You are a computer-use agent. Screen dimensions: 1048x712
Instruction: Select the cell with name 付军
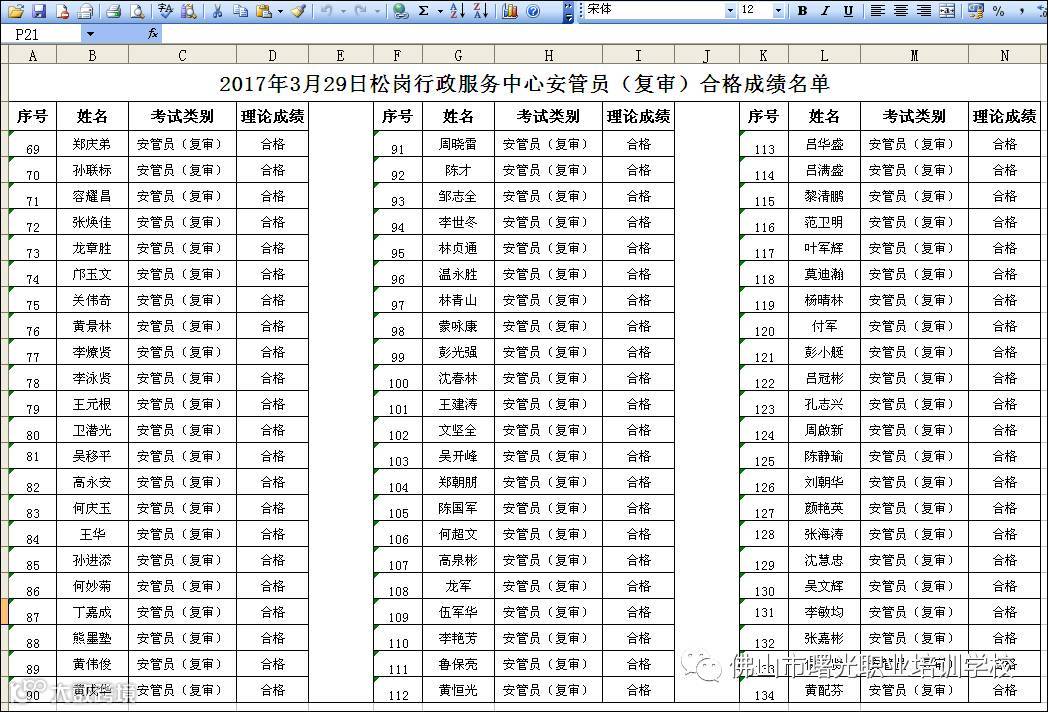coord(824,326)
